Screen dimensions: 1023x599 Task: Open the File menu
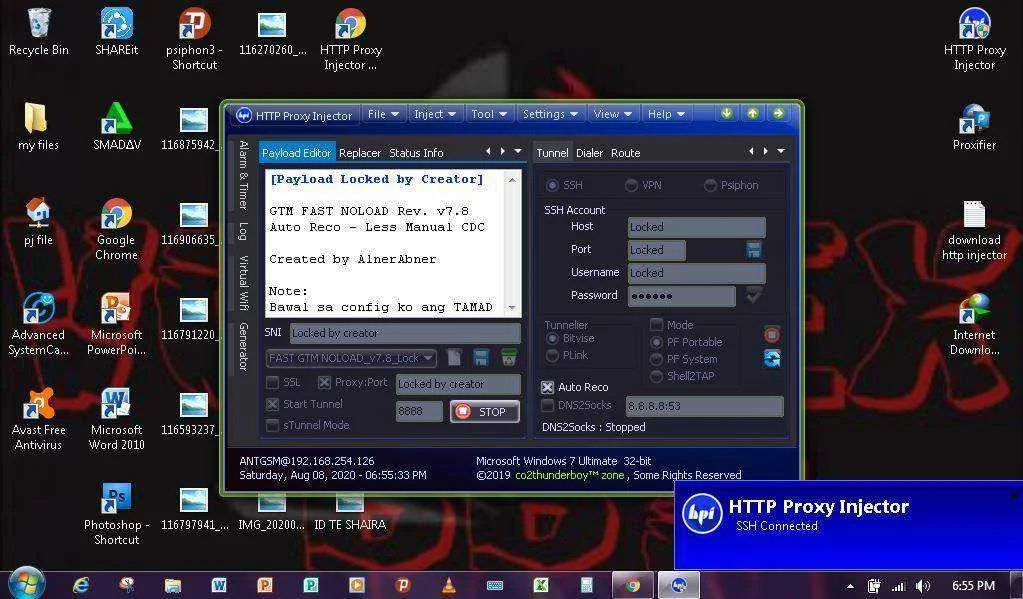(383, 114)
